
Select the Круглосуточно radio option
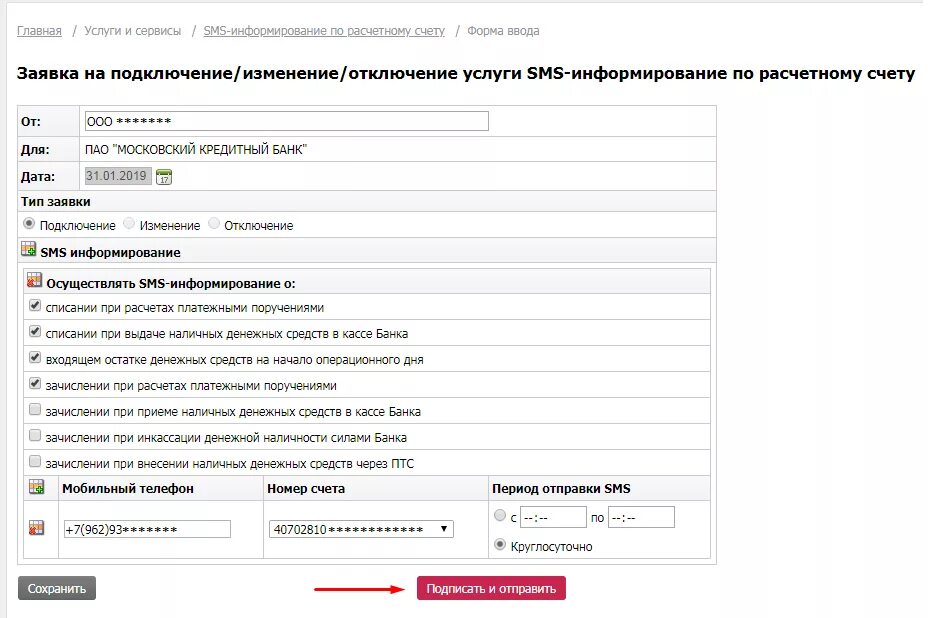(x=500, y=544)
